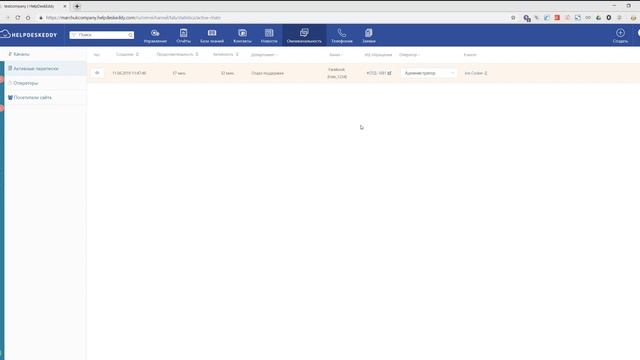Open the Администратор operator dropdown in row
This screenshot has height=360, width=640.
[429, 73]
